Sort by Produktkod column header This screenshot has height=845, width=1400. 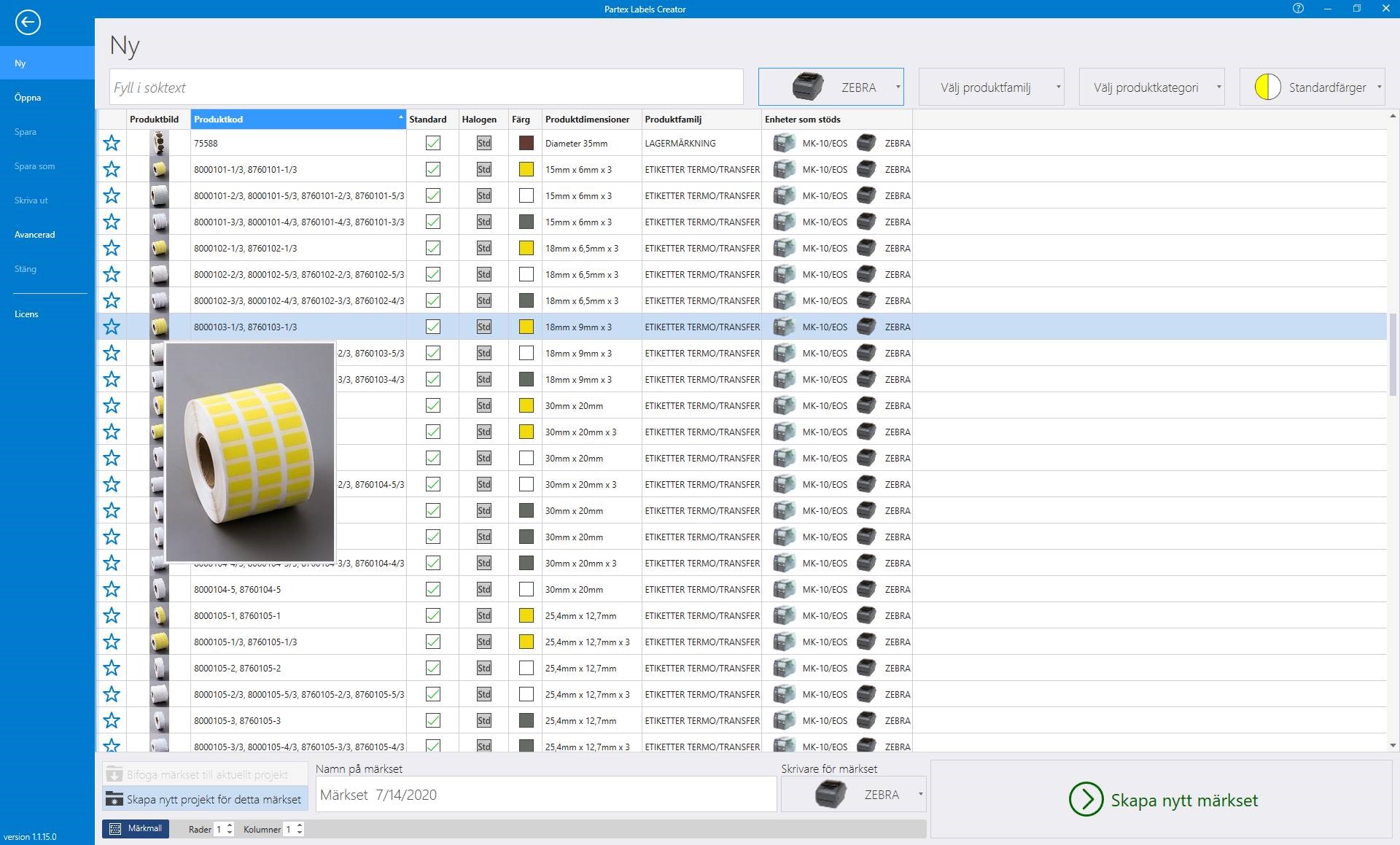tap(298, 119)
